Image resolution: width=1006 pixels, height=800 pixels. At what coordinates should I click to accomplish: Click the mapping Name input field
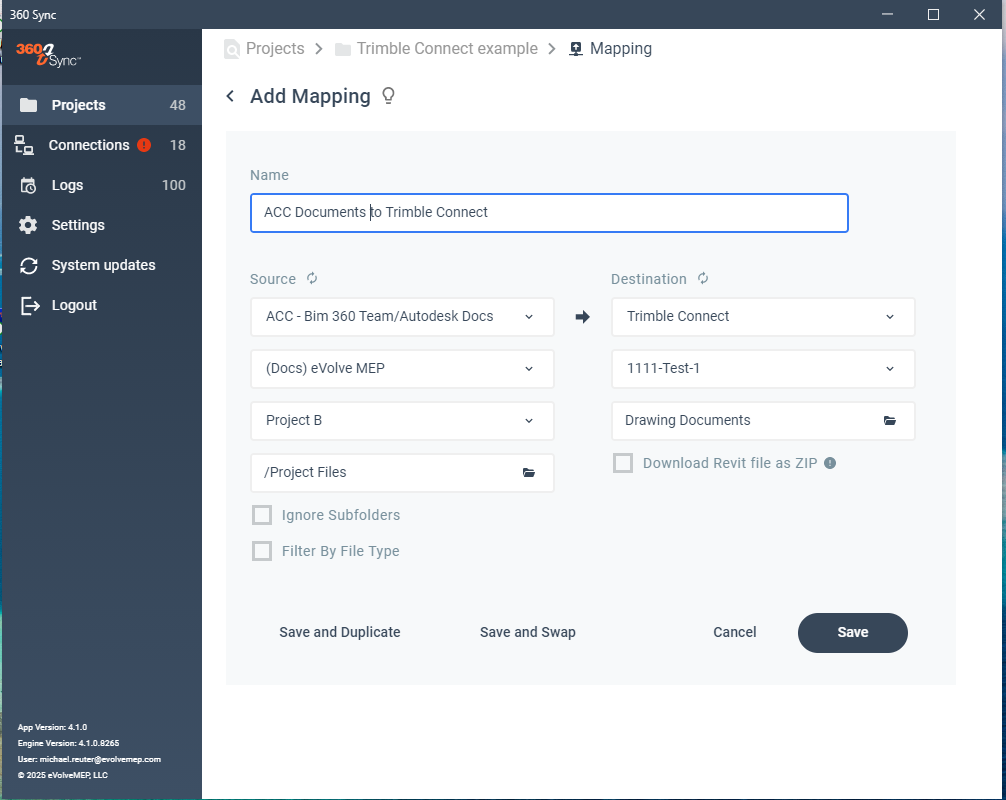click(549, 213)
